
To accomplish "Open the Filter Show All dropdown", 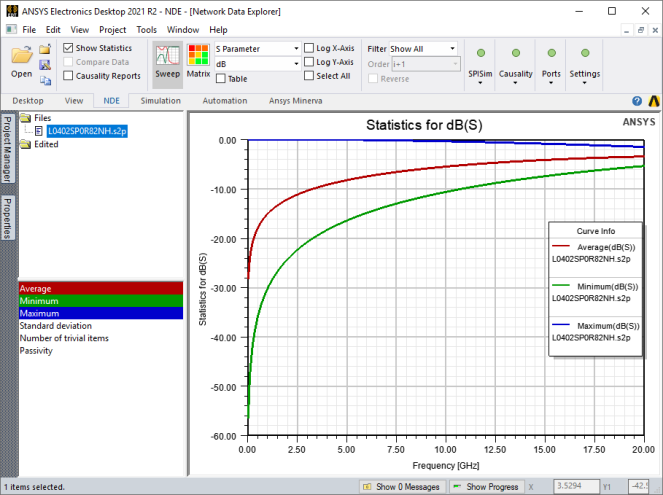I will [423, 48].
